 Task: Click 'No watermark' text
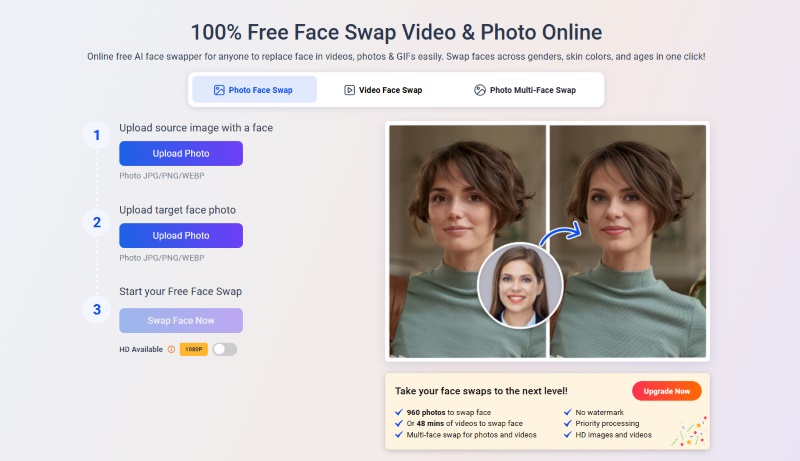point(599,412)
